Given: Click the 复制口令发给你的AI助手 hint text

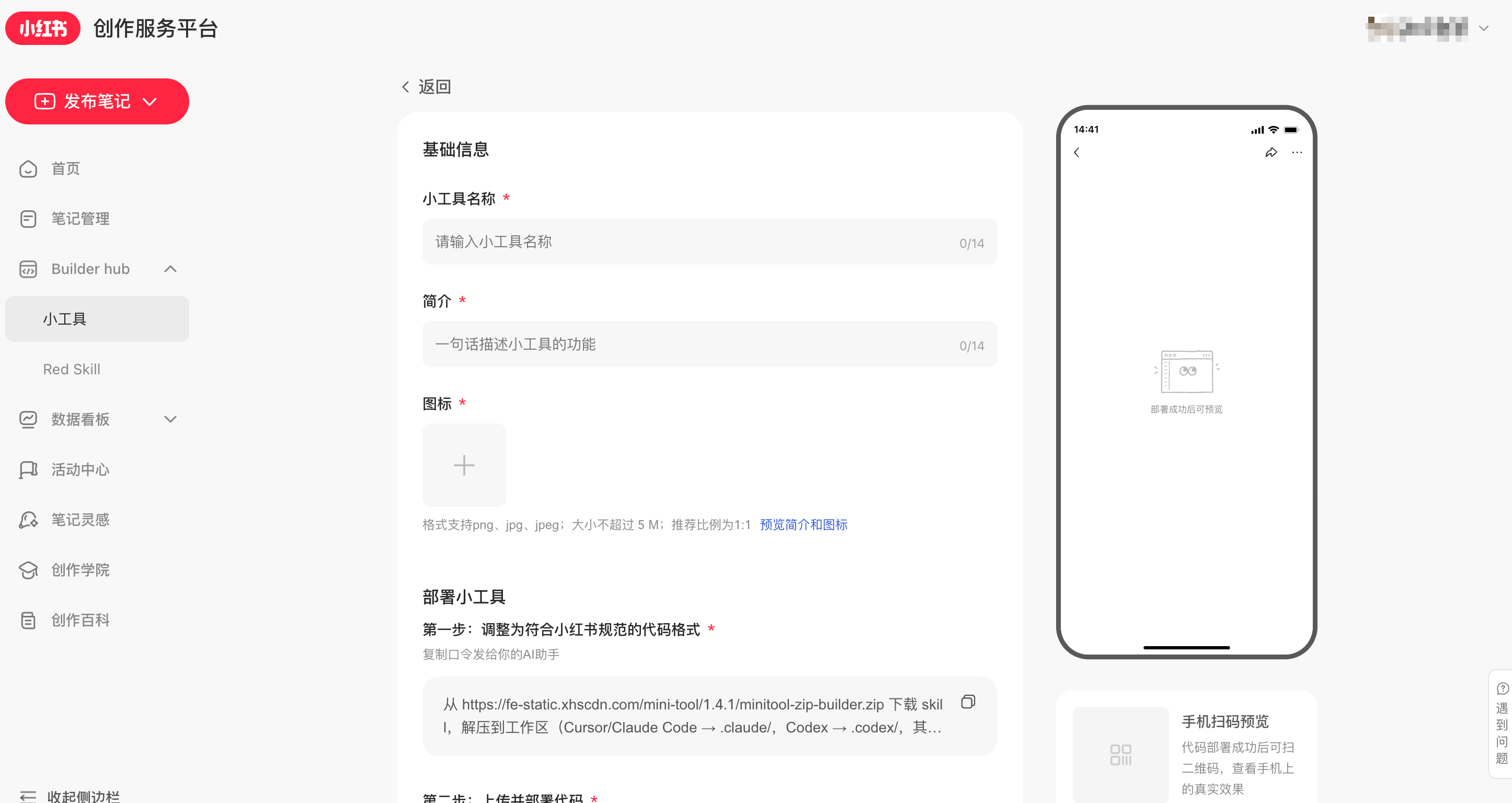Looking at the screenshot, I should tap(491, 655).
